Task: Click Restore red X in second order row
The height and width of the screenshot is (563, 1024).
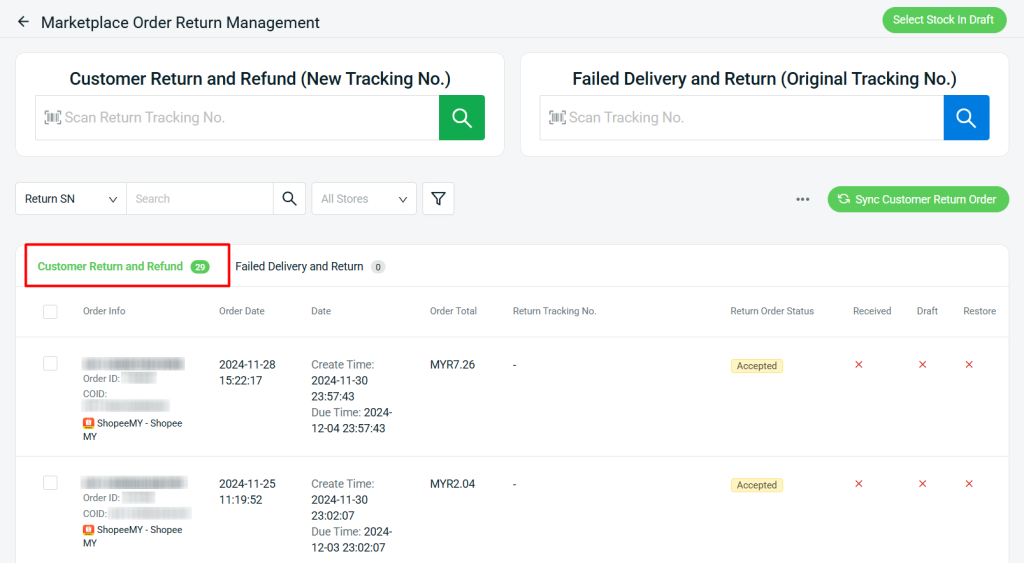Action: 968,484
